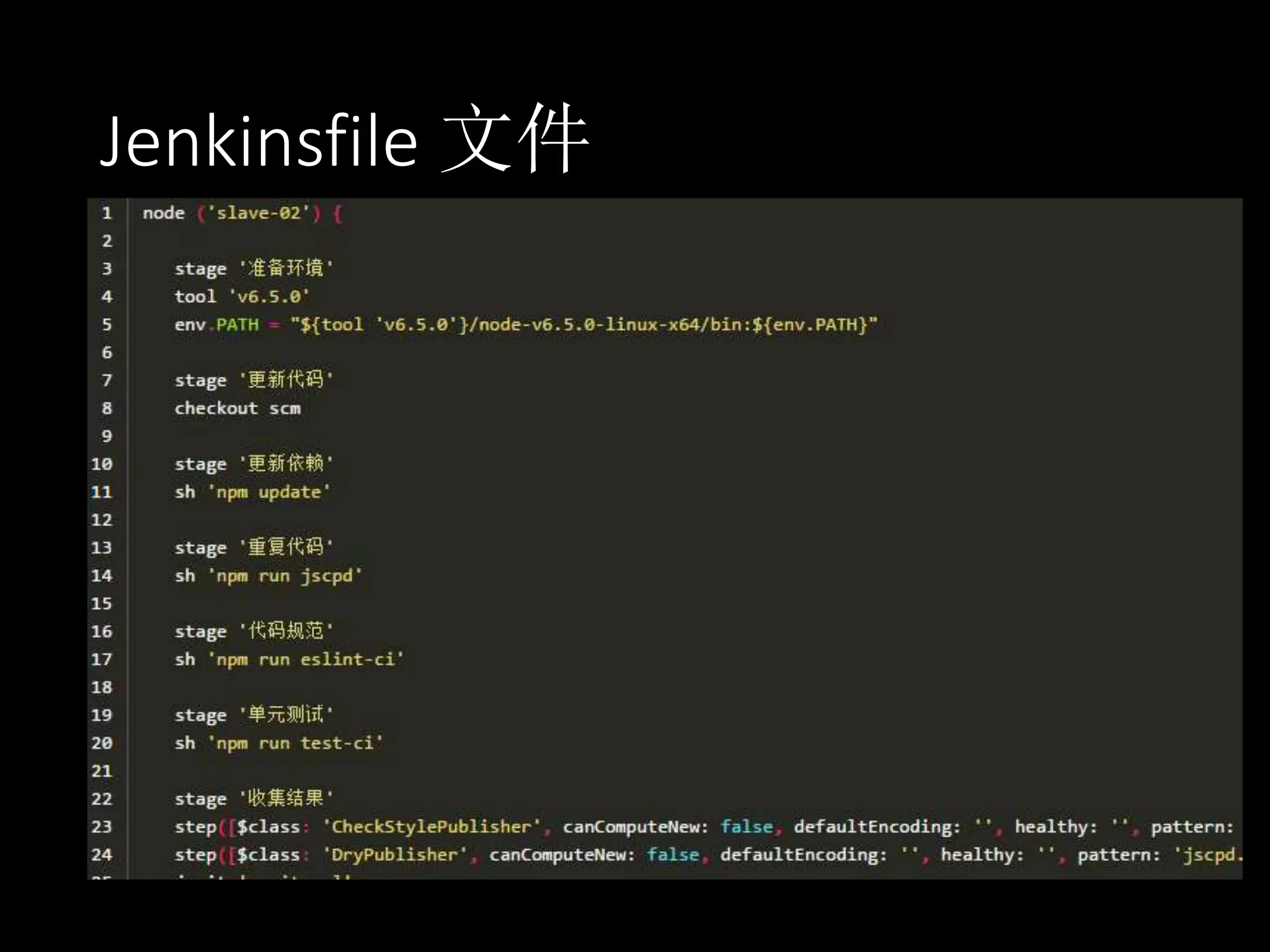1270x952 pixels.
Task: Click 'defaultEncoding:' on line 24
Action: [x=804, y=855]
